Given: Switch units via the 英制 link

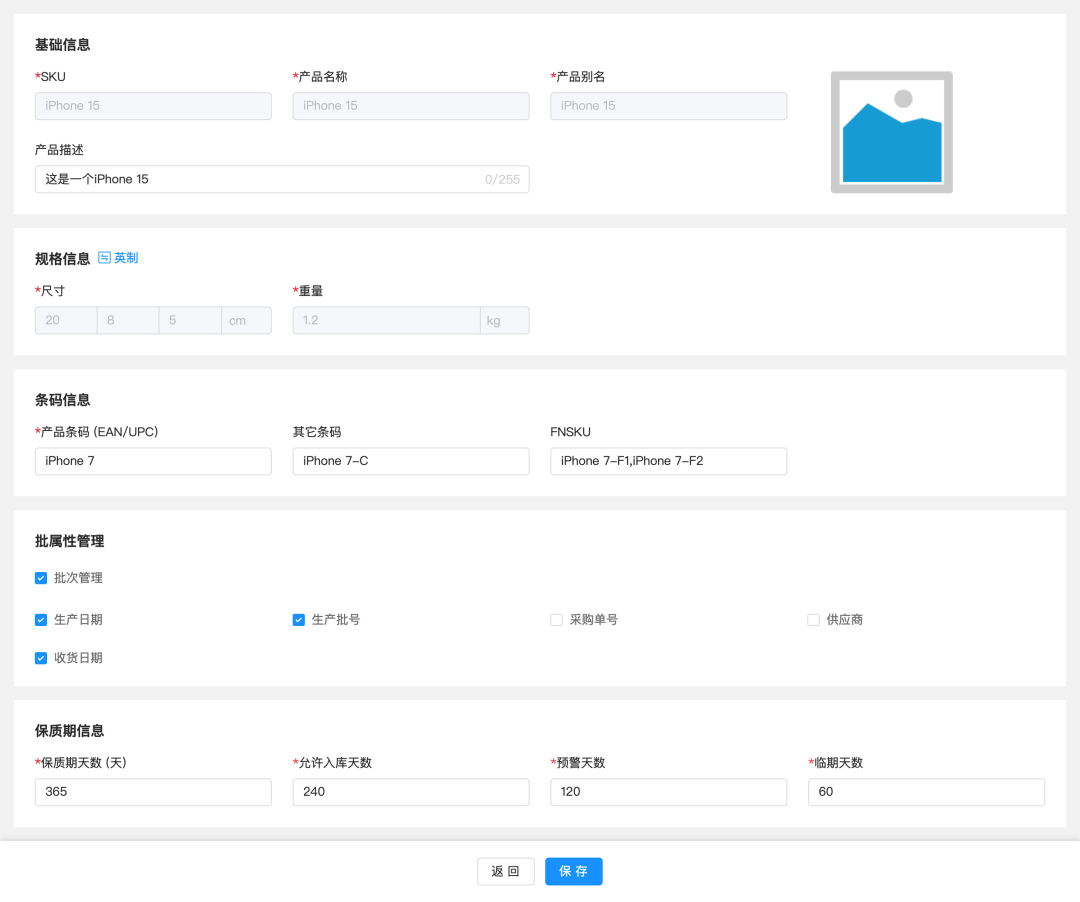Looking at the screenshot, I should click(x=126, y=258).
